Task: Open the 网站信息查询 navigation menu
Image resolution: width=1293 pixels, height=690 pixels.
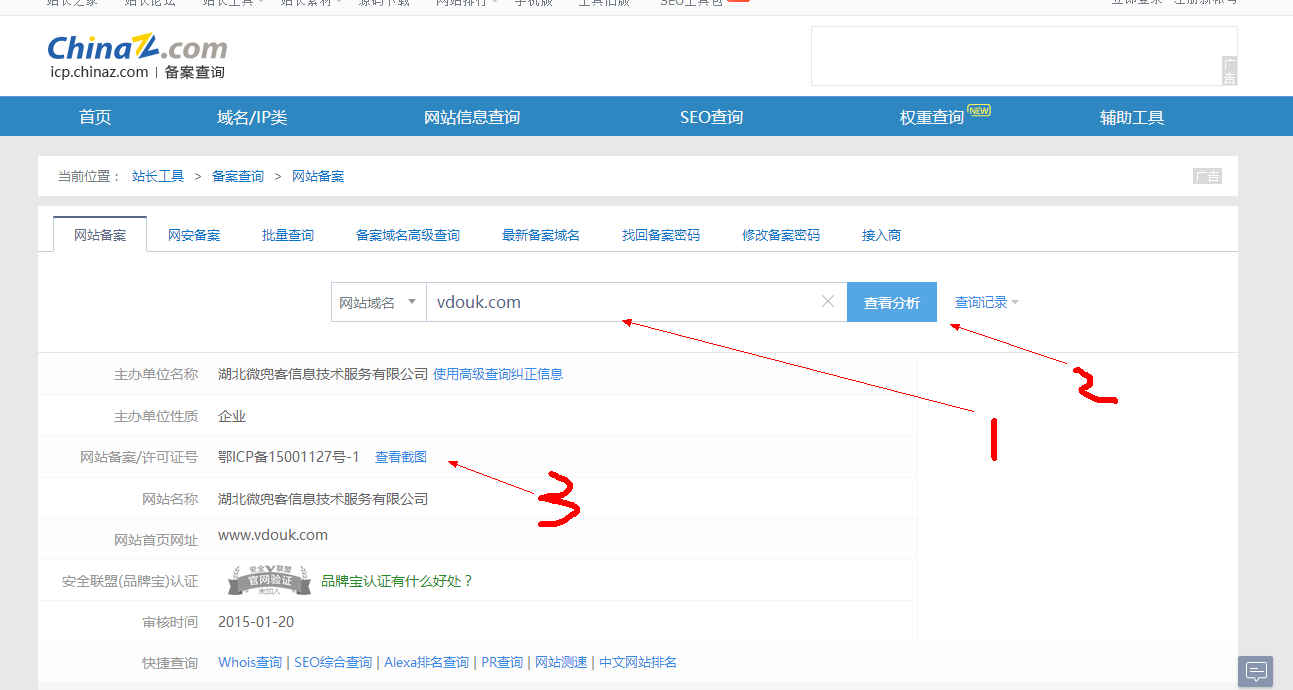Action: 472,117
